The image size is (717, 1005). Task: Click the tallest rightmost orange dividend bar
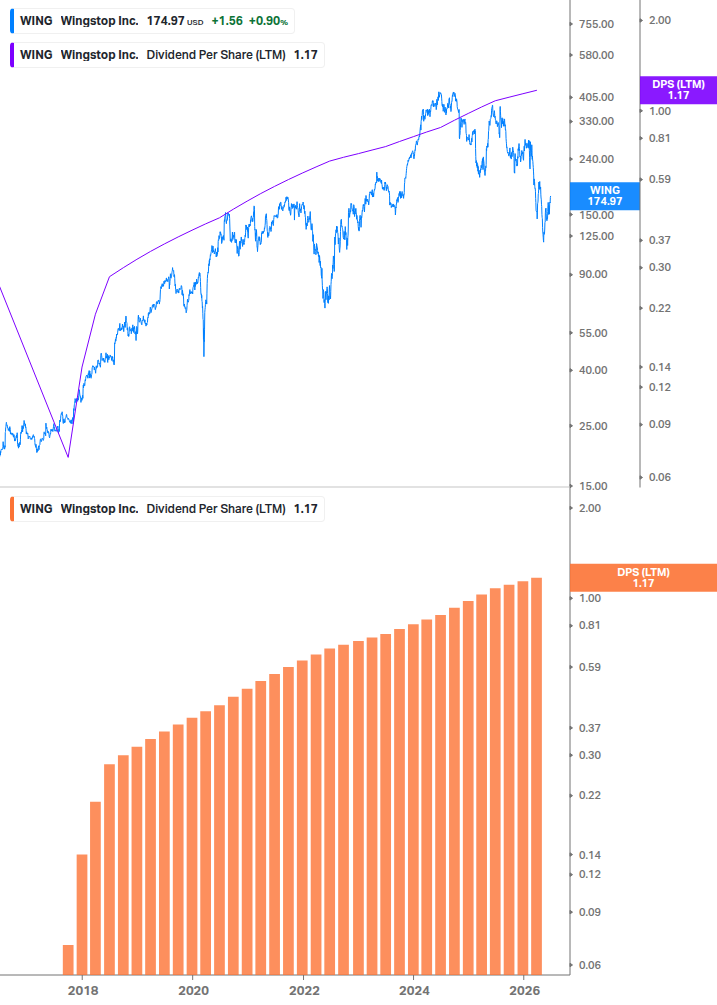[x=536, y=776]
